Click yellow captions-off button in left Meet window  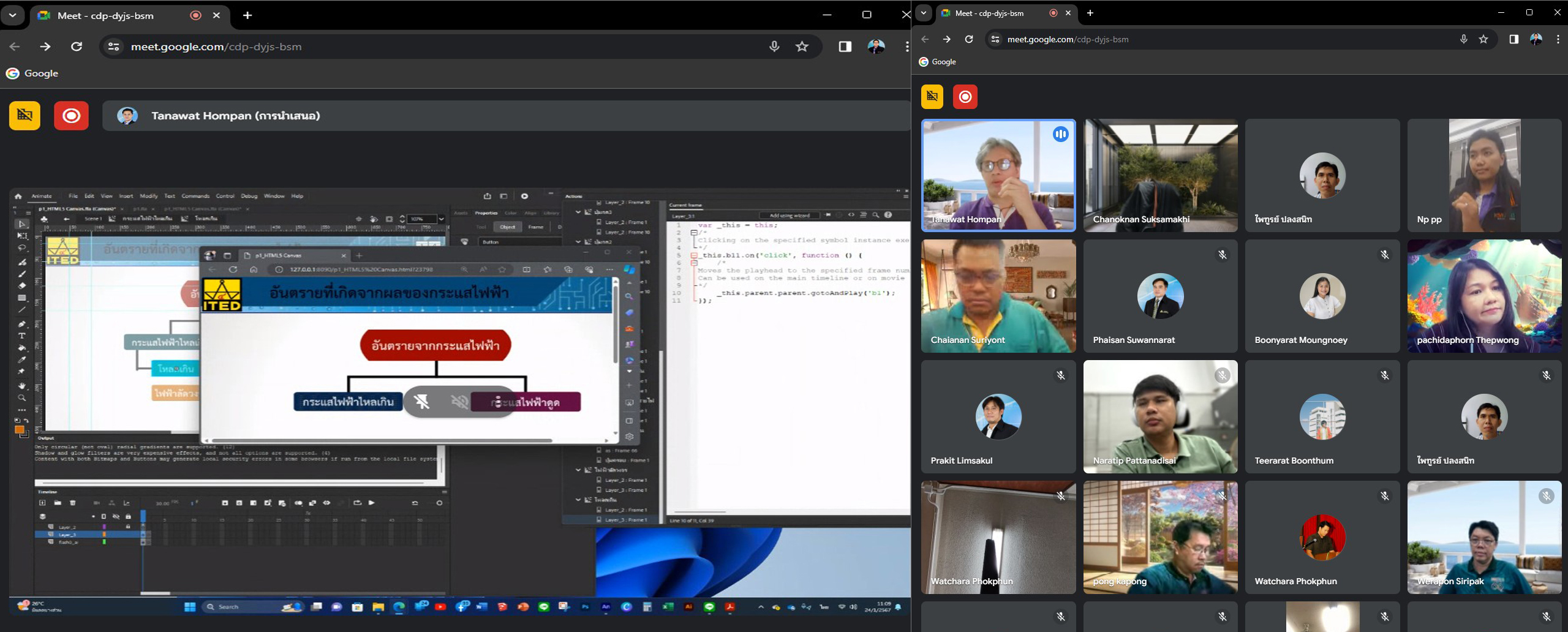pos(24,115)
